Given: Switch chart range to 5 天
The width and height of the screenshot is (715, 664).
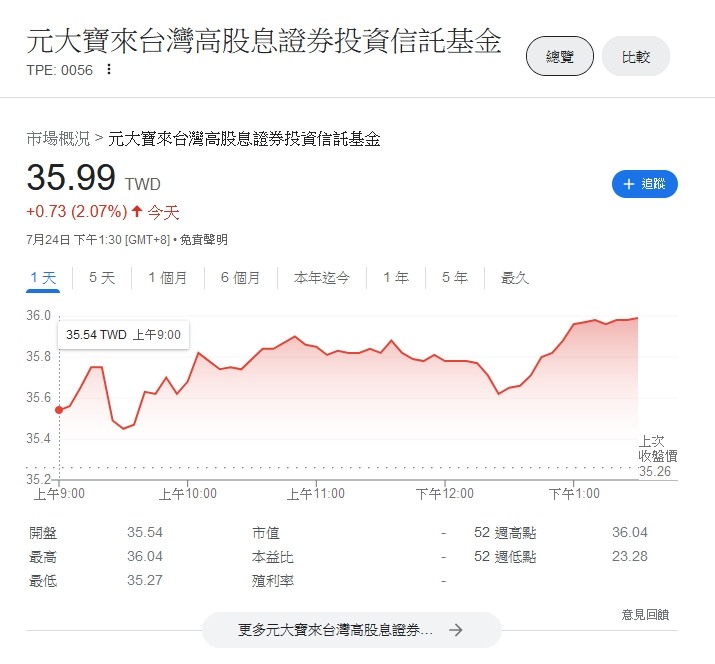Looking at the screenshot, I should 102,277.
